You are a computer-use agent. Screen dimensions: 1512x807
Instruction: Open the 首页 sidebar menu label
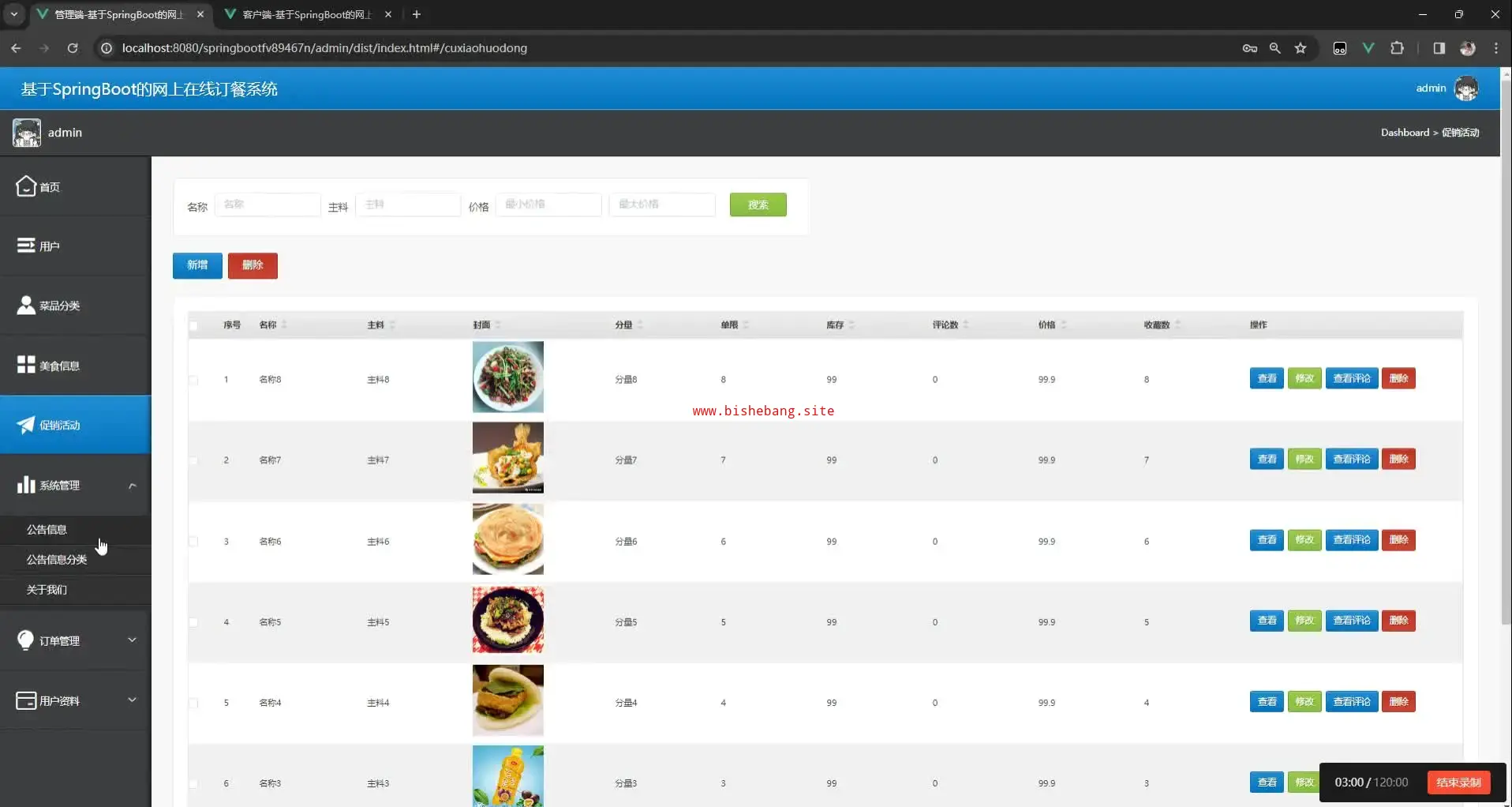click(x=50, y=187)
